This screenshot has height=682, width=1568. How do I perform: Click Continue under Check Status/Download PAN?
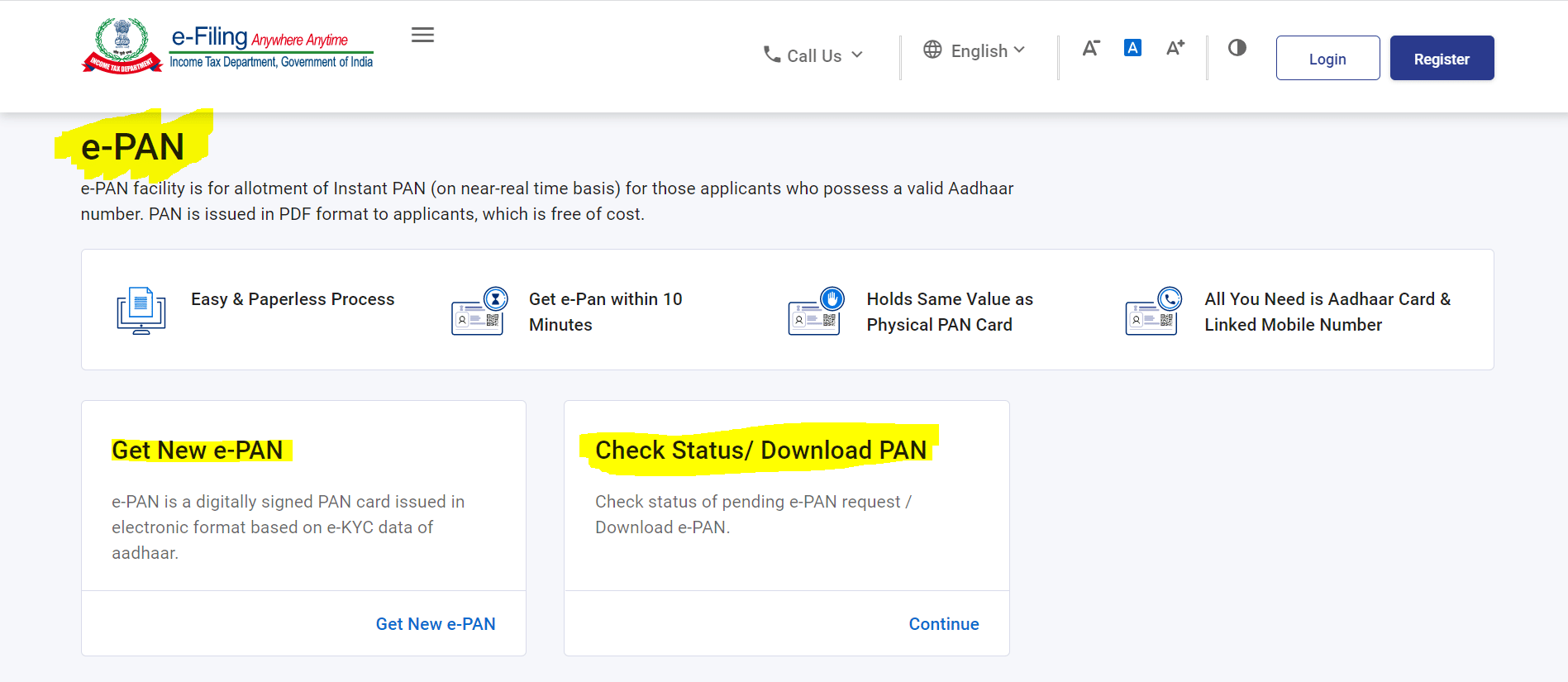pyautogui.click(x=944, y=624)
